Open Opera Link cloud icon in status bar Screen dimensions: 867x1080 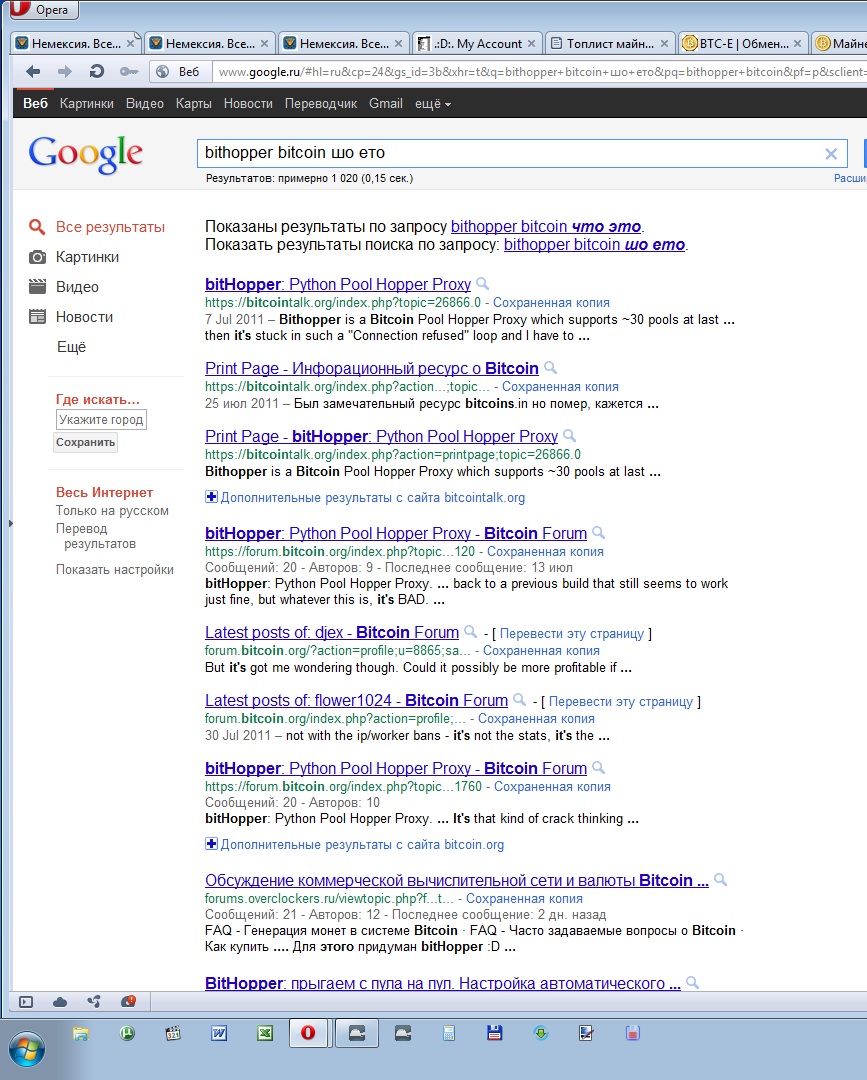click(x=60, y=1002)
